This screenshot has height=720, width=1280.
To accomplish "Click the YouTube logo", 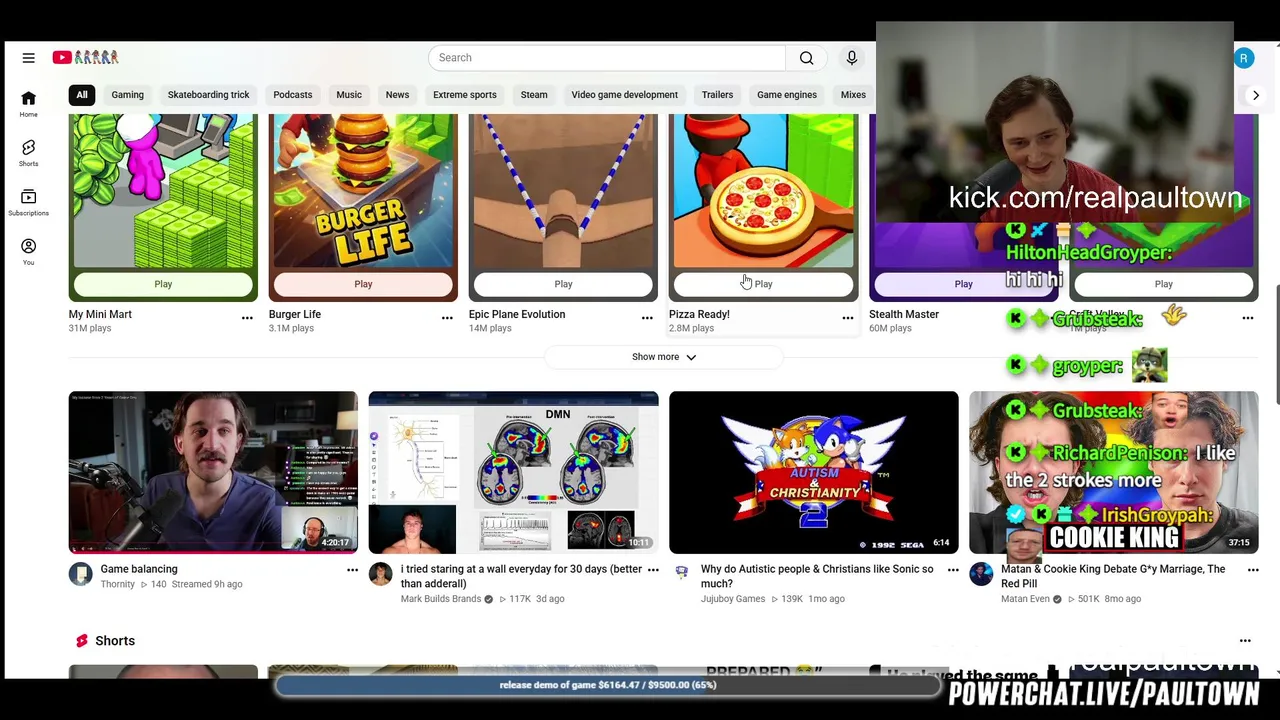I will click(x=86, y=58).
